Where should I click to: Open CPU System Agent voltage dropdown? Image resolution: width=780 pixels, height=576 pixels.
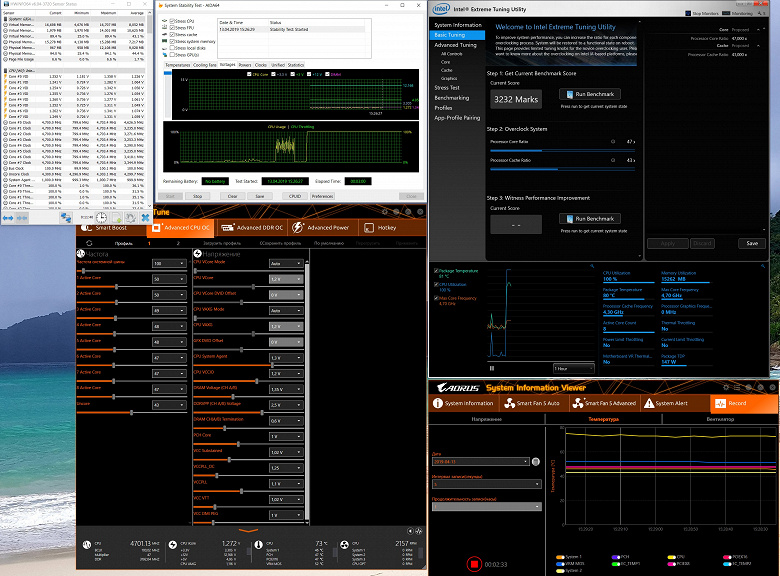[286, 358]
